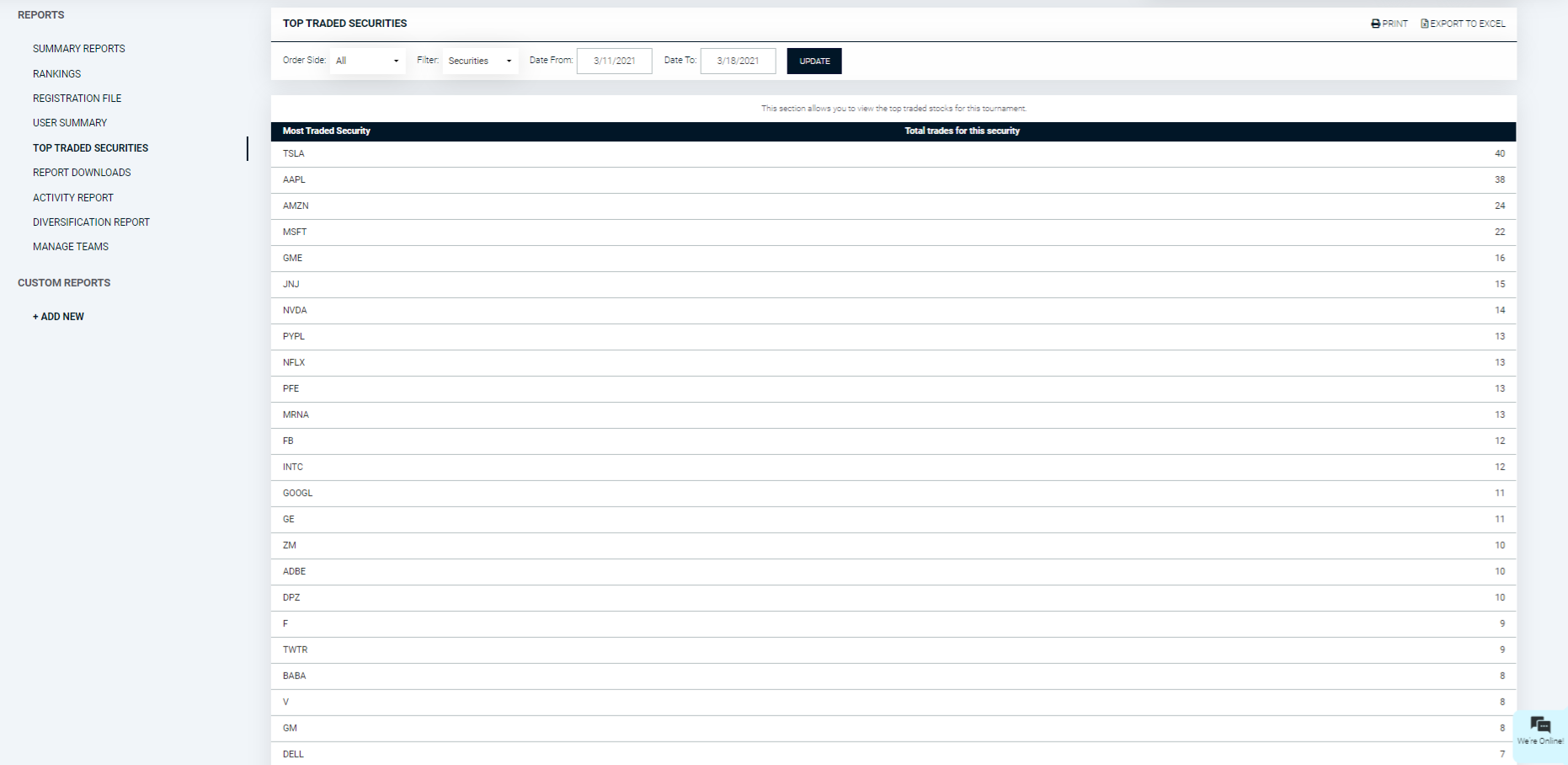
Task: Click the Date To field
Action: point(738,61)
